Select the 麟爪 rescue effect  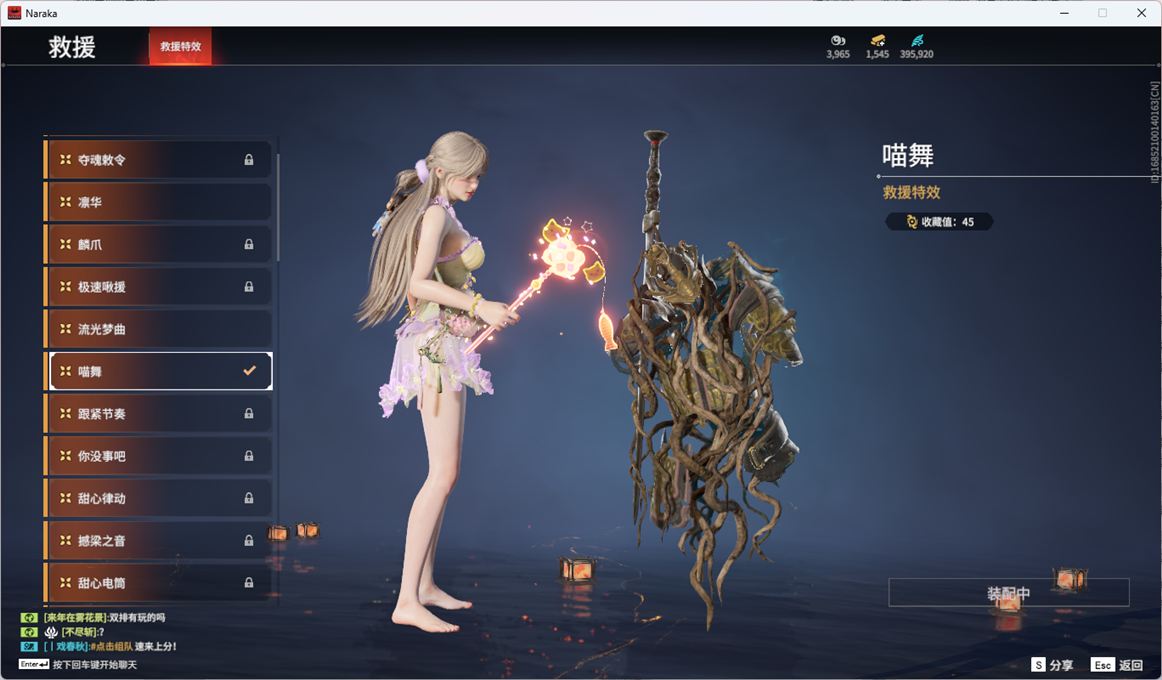pyautogui.click(x=159, y=244)
